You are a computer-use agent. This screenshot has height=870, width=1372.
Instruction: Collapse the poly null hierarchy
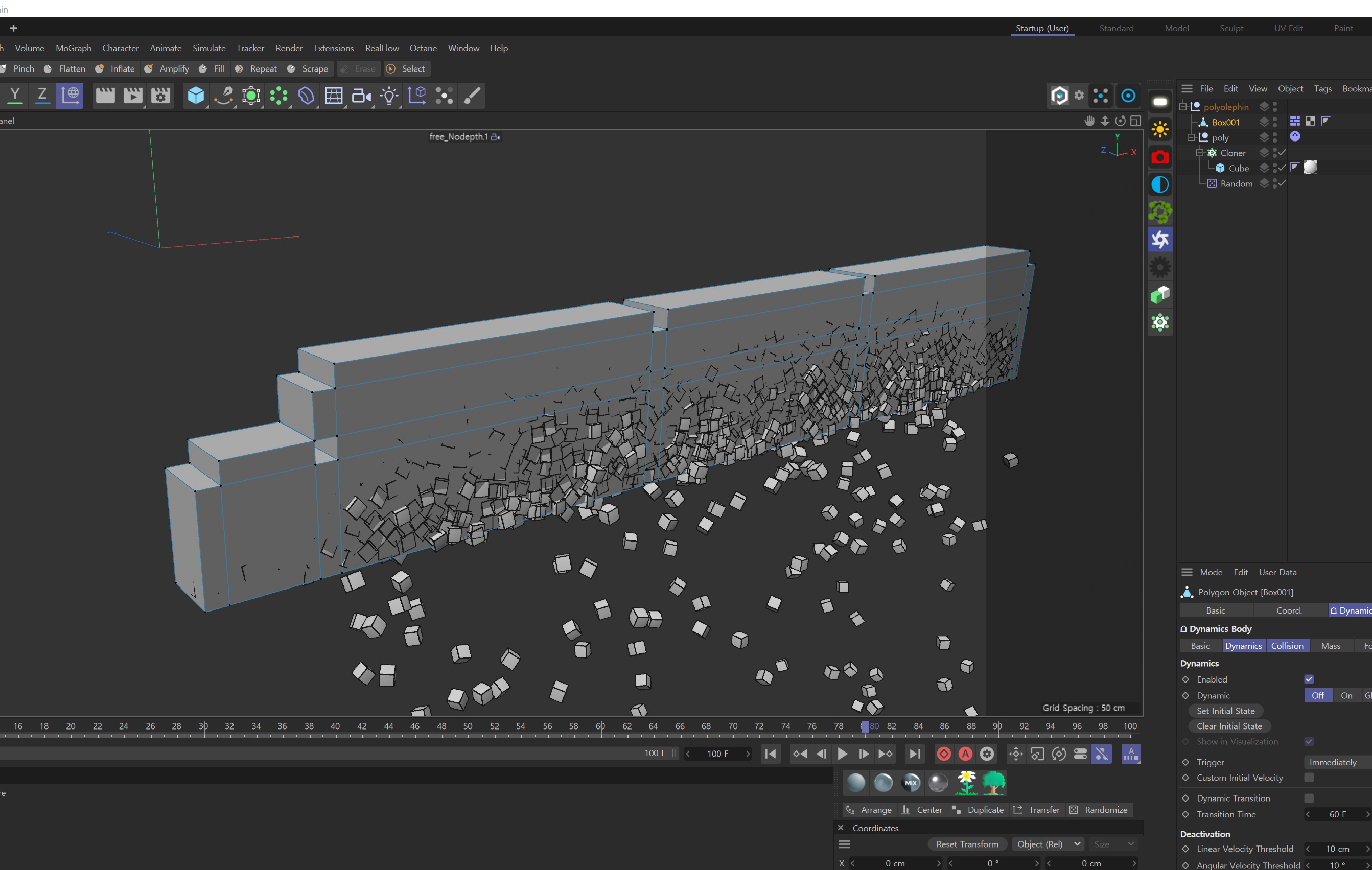1191,137
